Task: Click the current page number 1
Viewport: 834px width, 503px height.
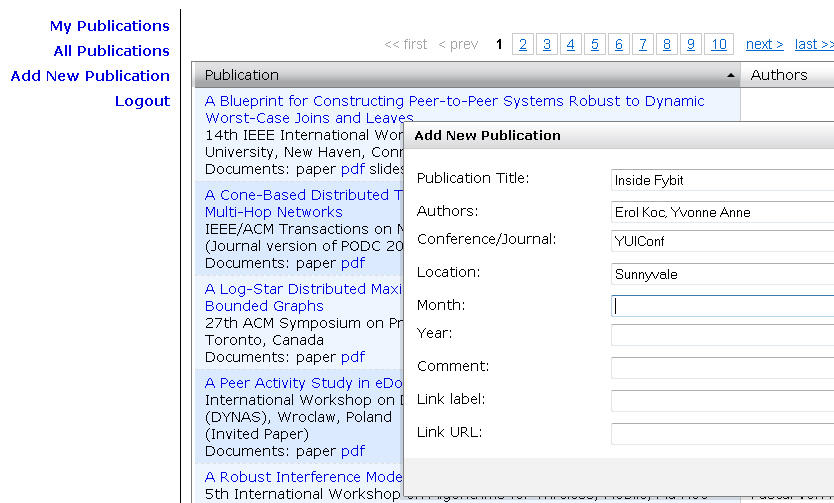Action: [499, 44]
